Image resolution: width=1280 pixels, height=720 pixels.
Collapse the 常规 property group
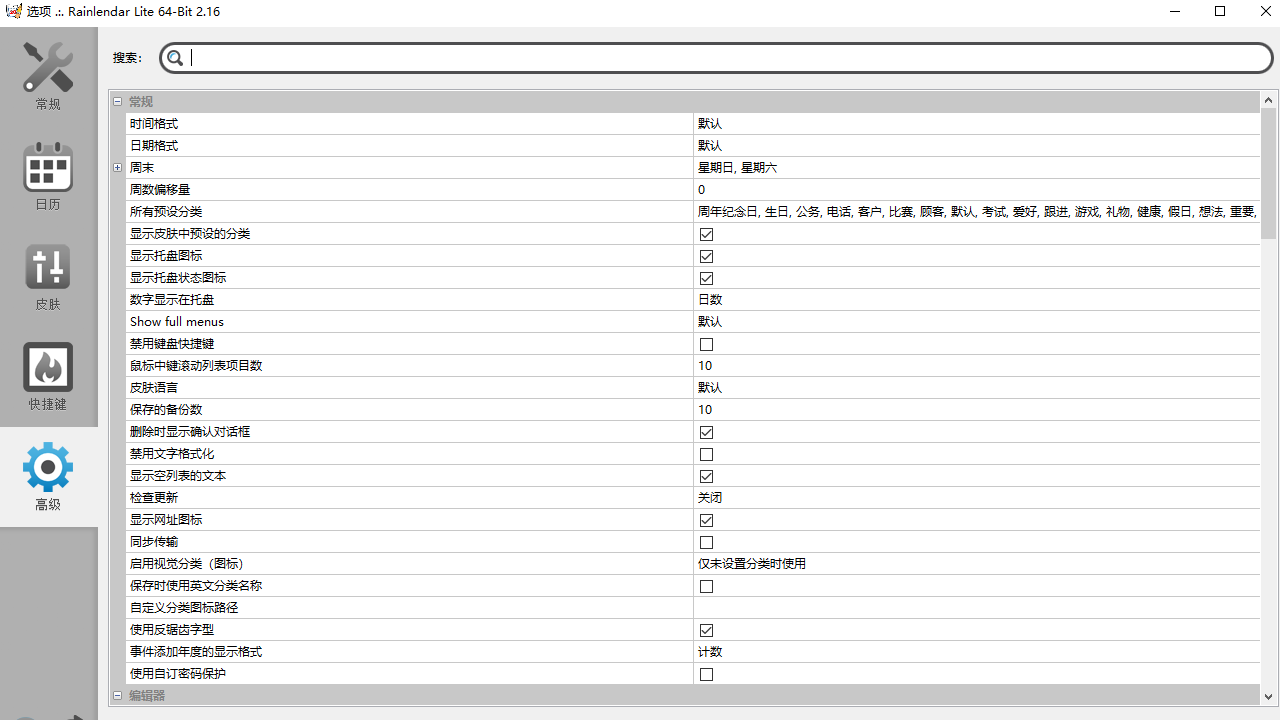[117, 102]
